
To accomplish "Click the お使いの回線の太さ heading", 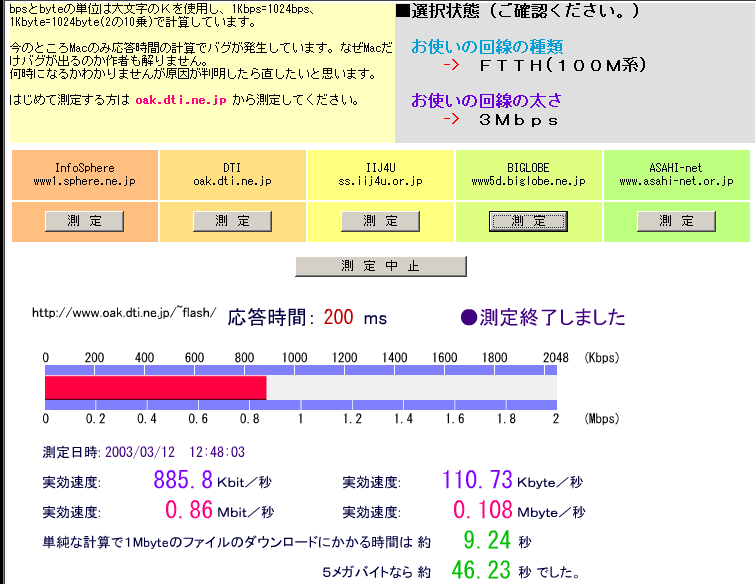I will pos(486,100).
